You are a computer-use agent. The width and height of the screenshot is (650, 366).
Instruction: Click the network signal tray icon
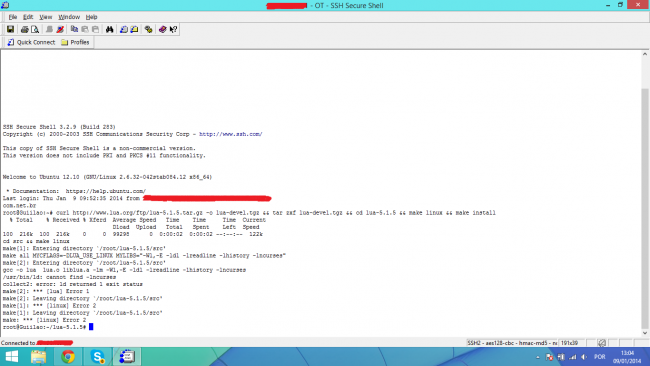(572, 357)
